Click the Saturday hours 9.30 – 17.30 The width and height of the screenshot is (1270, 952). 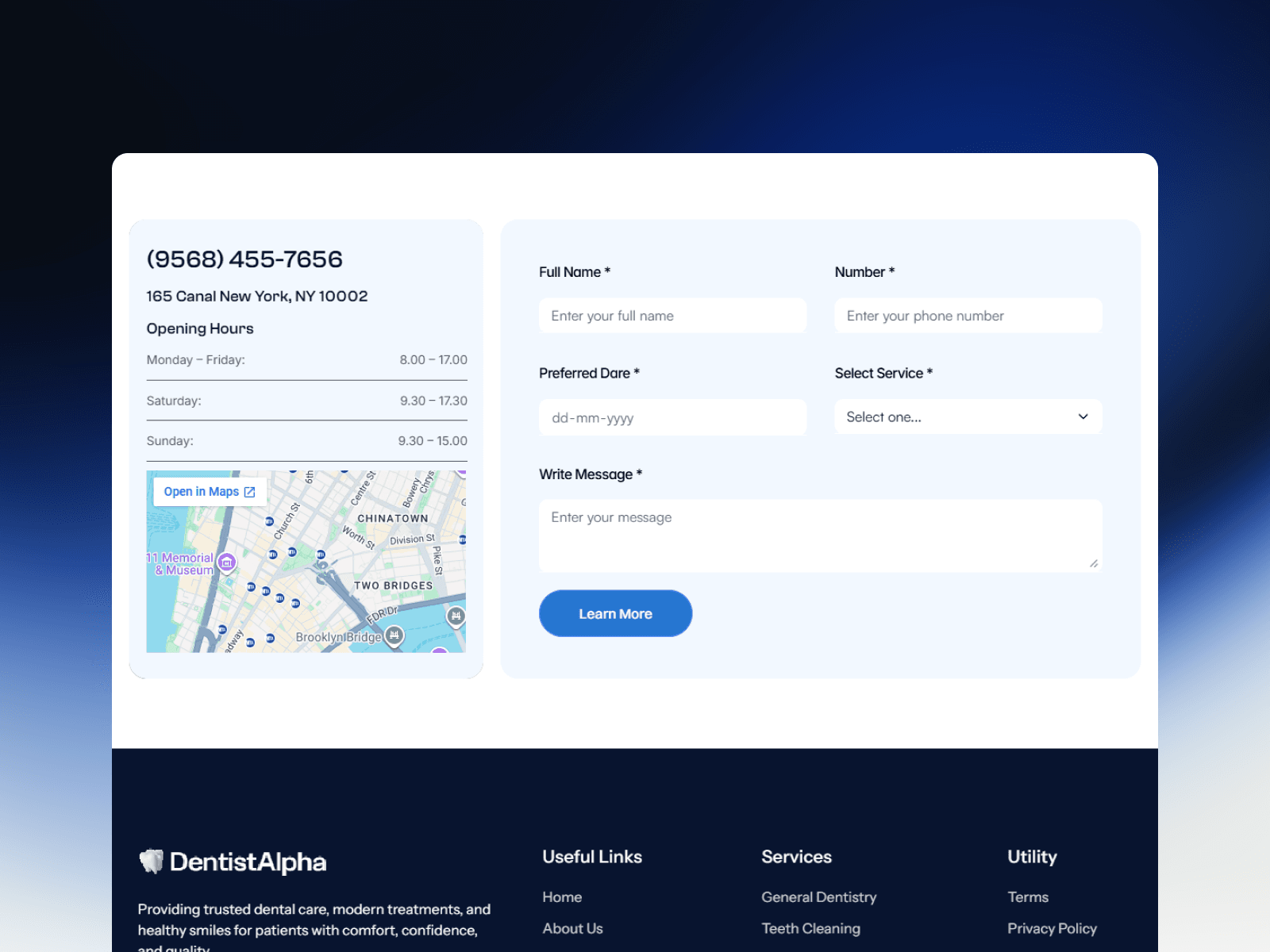point(433,401)
